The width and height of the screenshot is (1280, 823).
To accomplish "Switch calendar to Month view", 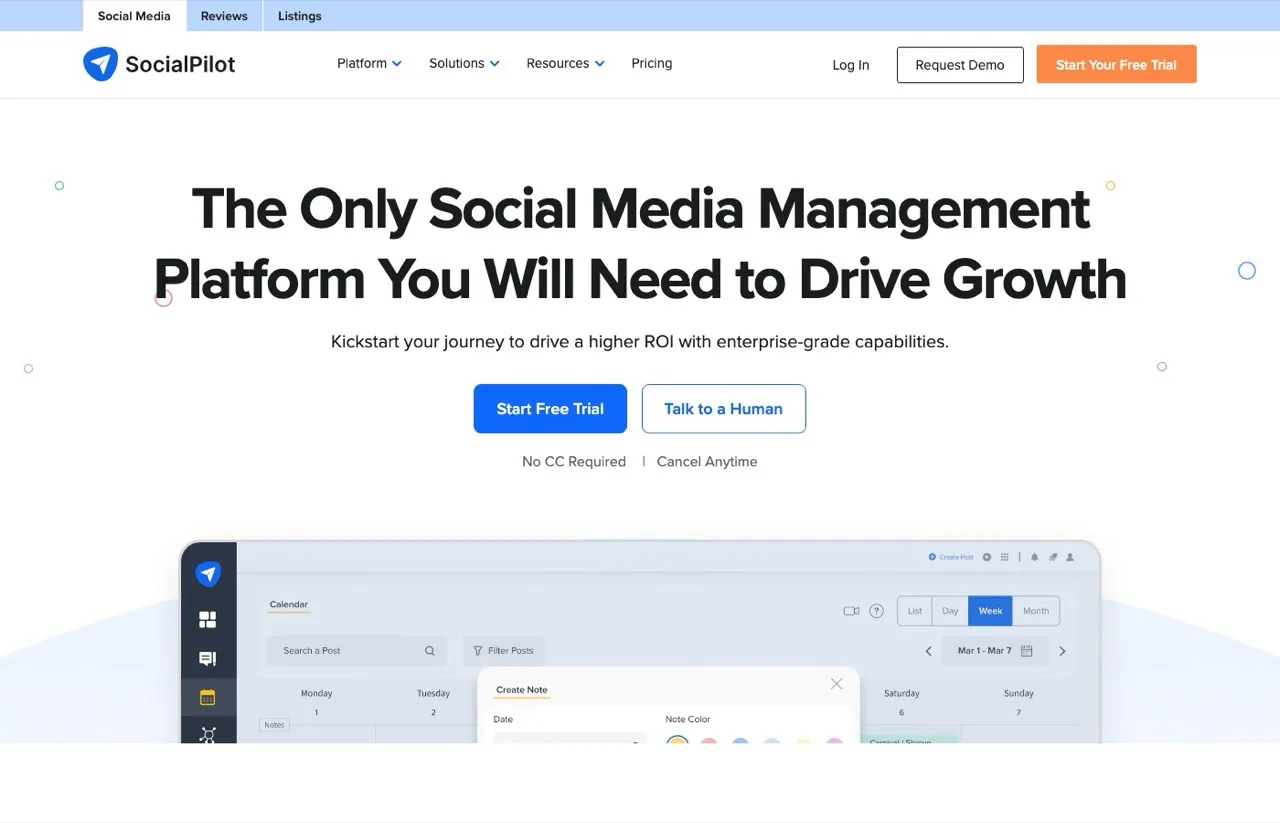I will 1036,611.
